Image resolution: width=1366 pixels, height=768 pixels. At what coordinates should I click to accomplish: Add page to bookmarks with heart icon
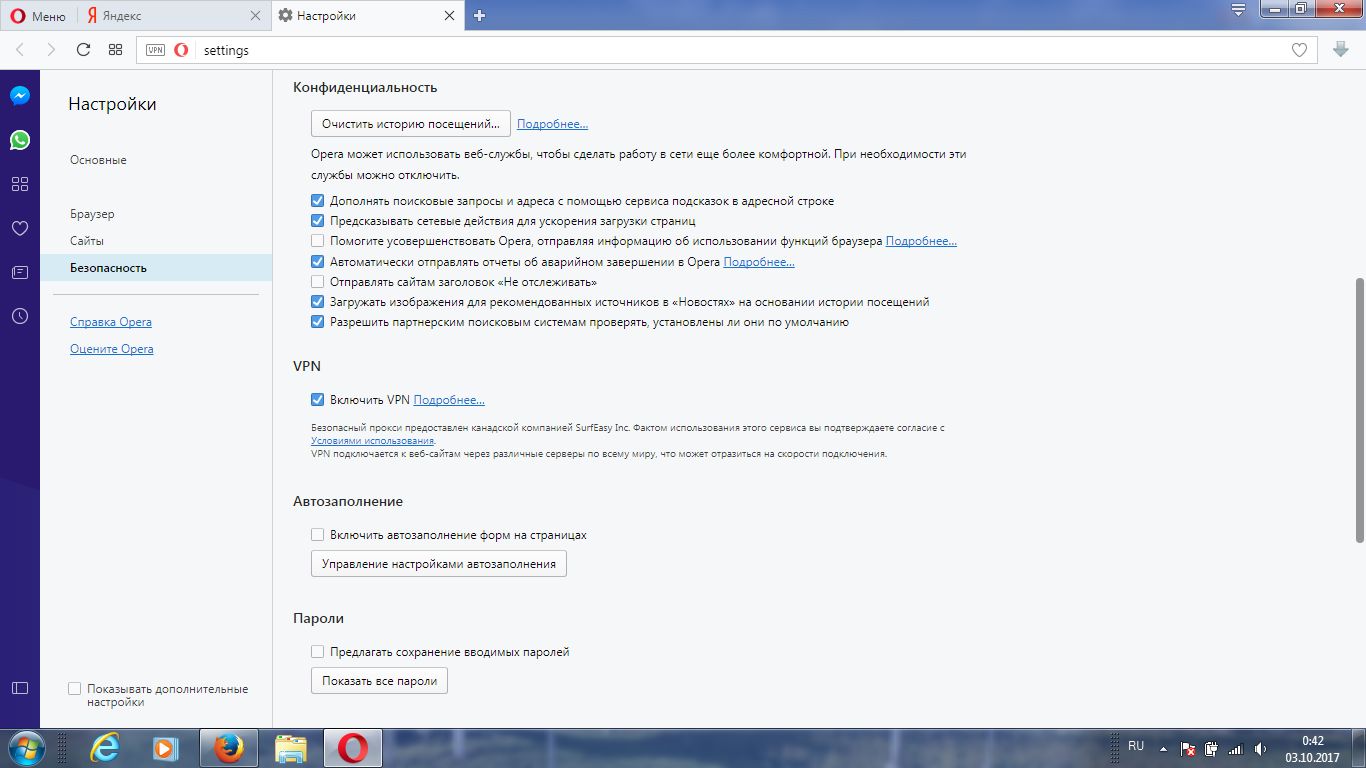[x=1299, y=50]
